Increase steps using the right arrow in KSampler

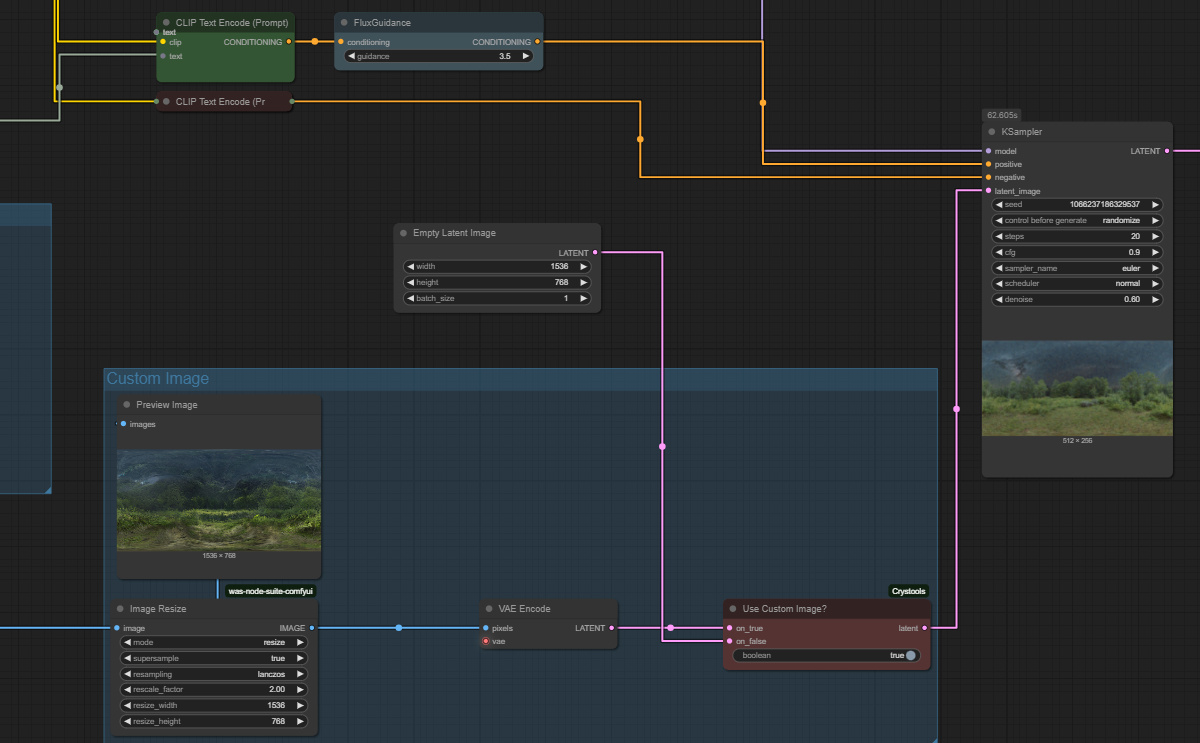[1156, 236]
